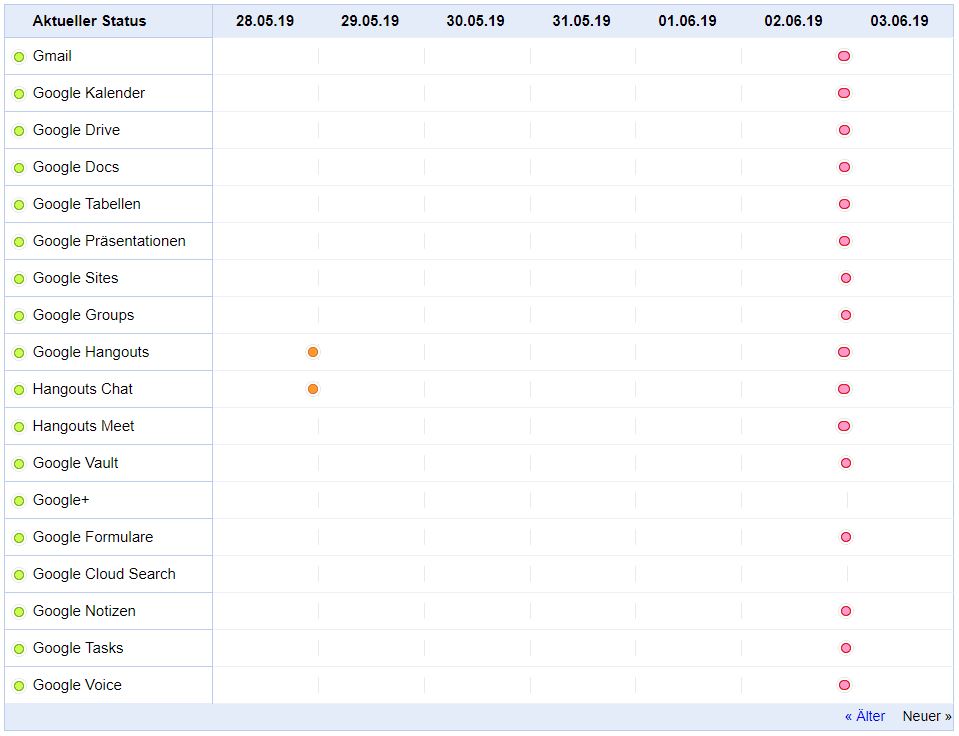Open the pink outage dot in Google Präsentationen row

pyautogui.click(x=845, y=241)
